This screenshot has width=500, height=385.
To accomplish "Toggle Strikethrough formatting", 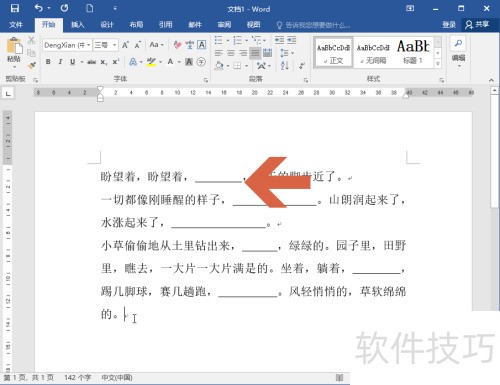I will coord(92,62).
